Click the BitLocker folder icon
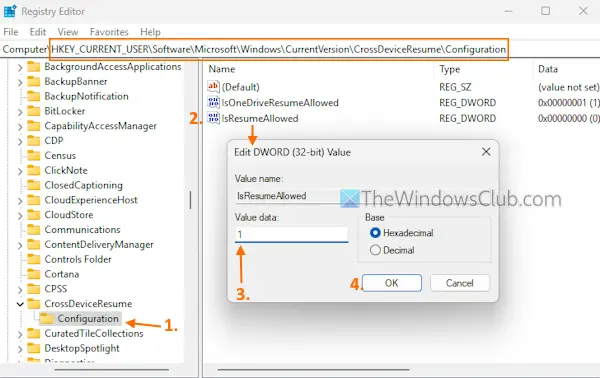The image size is (600, 378). point(34,111)
